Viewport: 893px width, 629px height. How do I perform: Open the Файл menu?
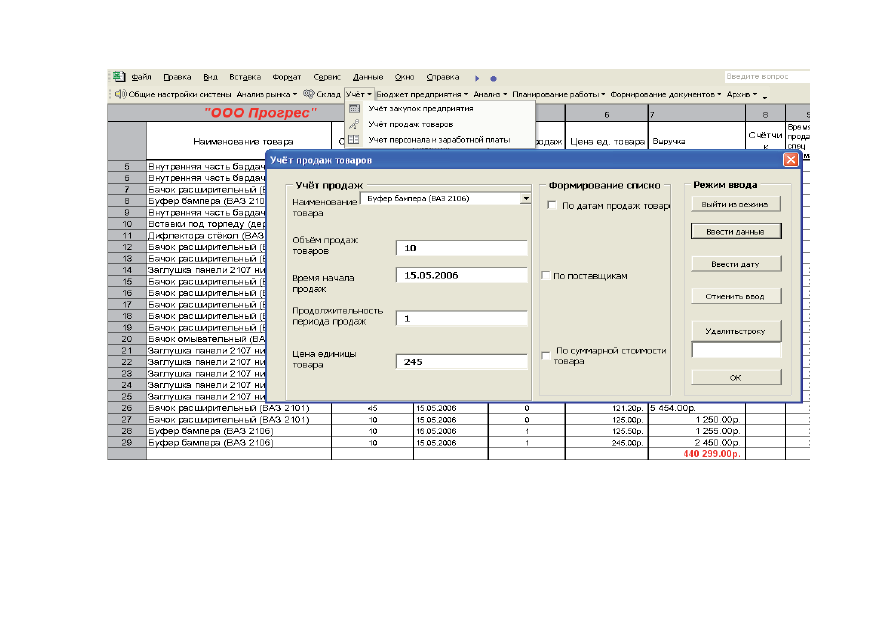click(x=141, y=77)
